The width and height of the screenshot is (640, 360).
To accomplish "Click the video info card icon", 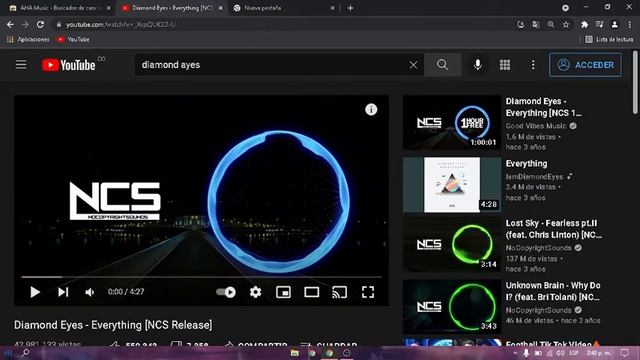I will 371,109.
